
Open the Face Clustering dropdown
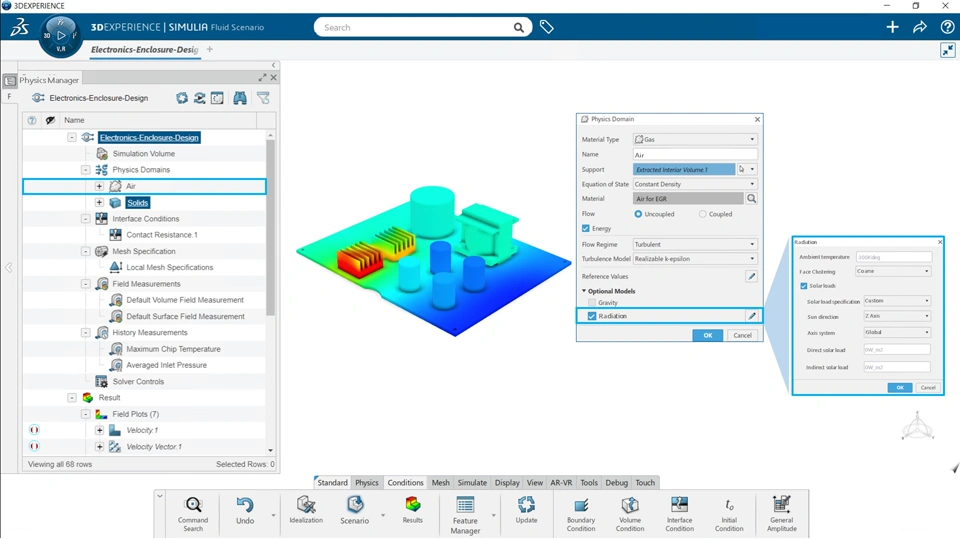coord(893,271)
